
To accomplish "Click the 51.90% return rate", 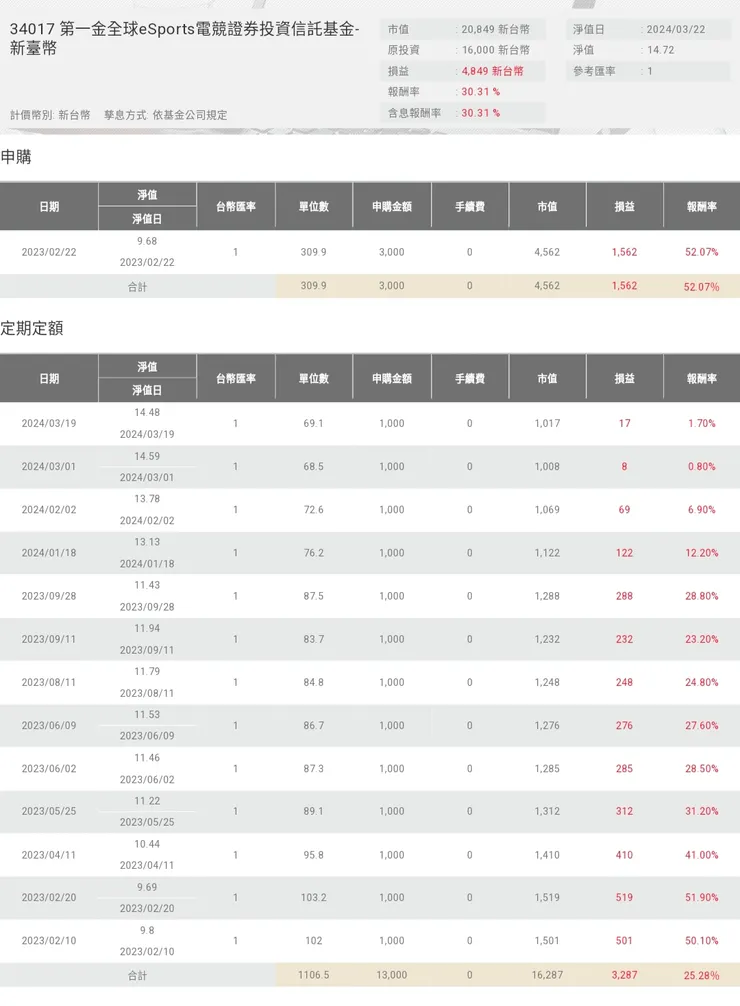I will 701,897.
